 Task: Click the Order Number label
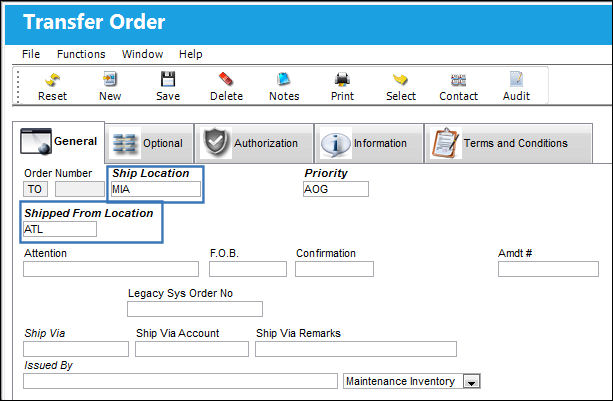[58, 173]
